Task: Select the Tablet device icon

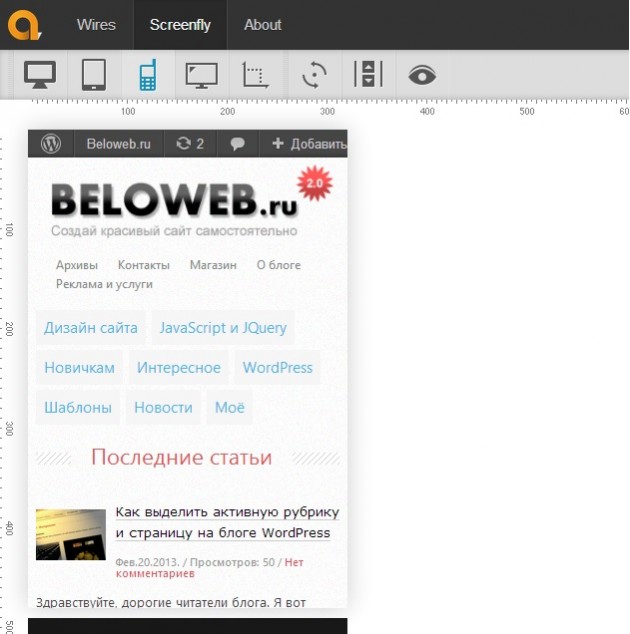Action: [x=94, y=75]
